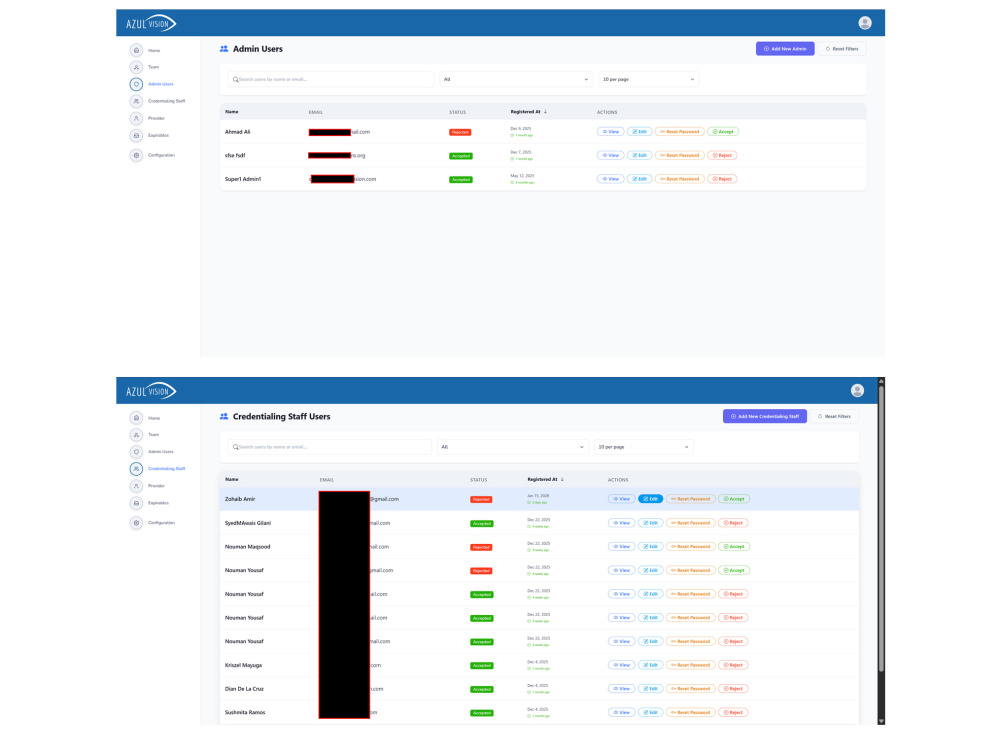Image resolution: width=1000 pixels, height=750 pixels.
Task: Click Edit for sfse fsdf
Action: tap(640, 156)
